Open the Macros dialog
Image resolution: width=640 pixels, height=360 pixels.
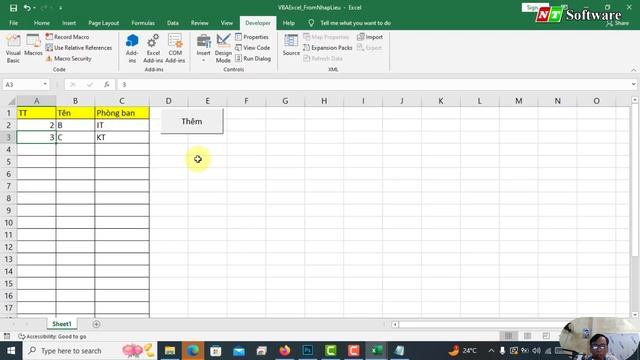33,45
